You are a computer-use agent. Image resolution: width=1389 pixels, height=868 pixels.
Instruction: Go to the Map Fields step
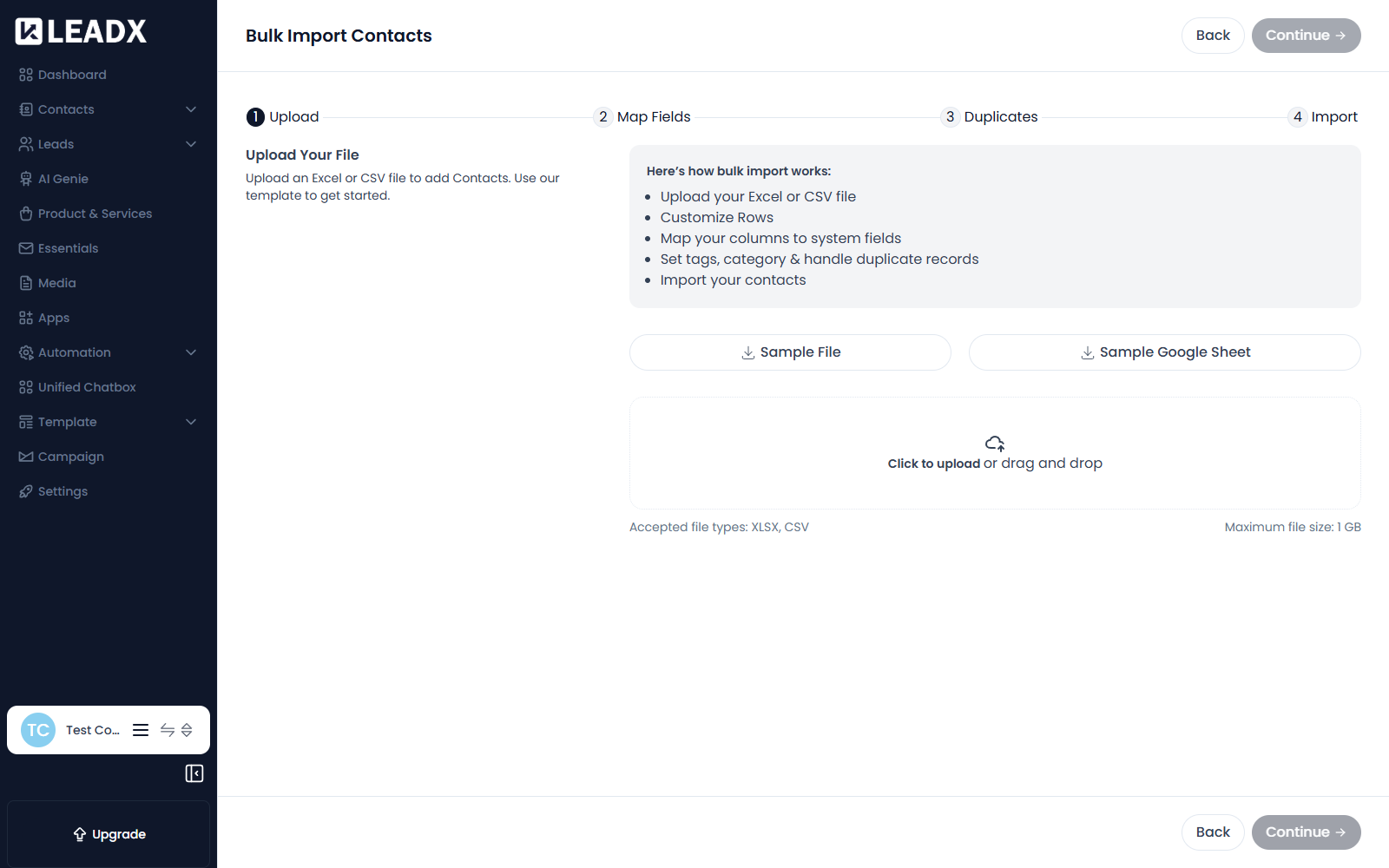(x=642, y=117)
